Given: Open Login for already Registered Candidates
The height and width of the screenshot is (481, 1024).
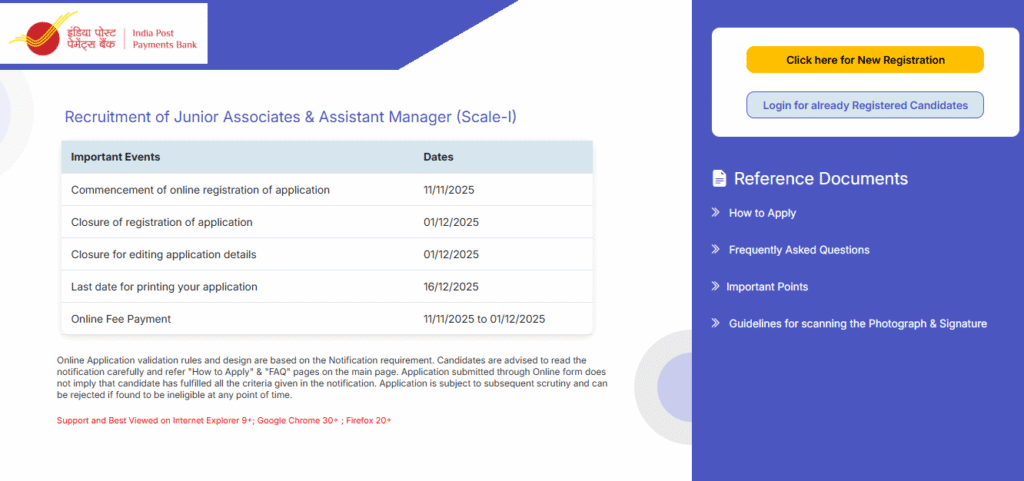Looking at the screenshot, I should pos(865,105).
